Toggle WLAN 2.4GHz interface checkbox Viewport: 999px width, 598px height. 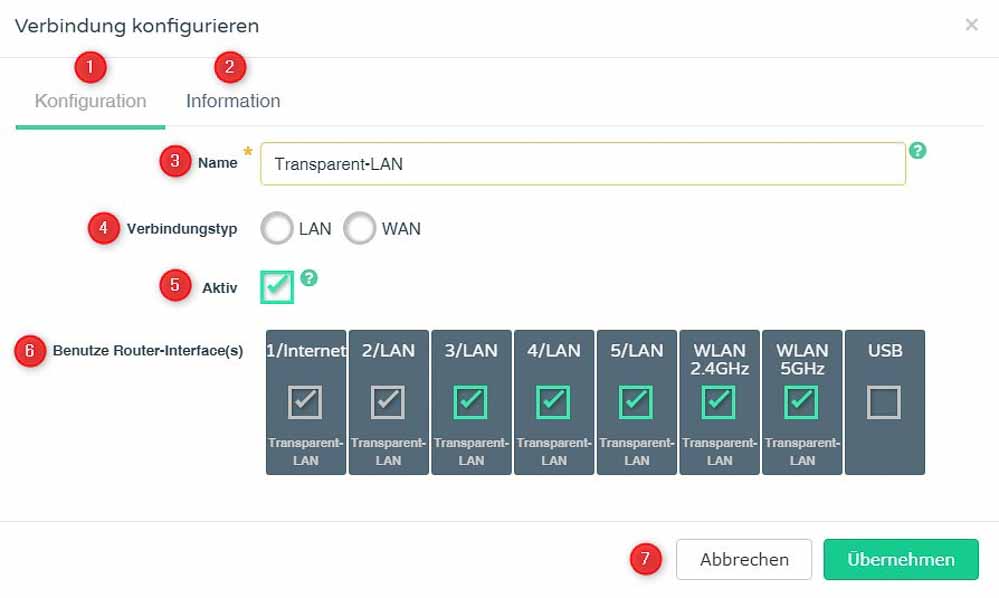coord(719,402)
